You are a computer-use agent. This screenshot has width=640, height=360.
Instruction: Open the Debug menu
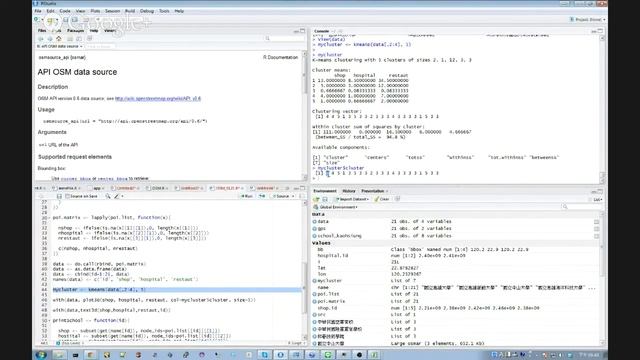click(147, 11)
